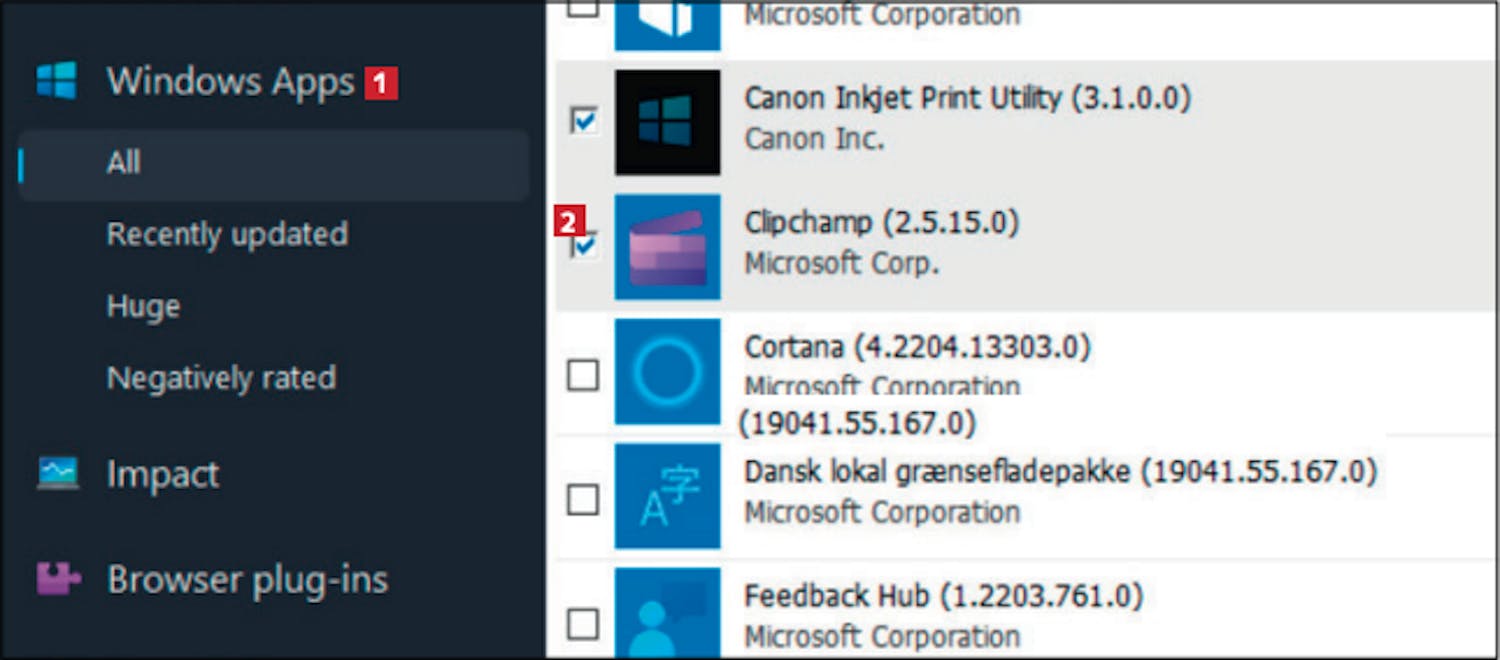Viewport: 1500px width, 660px height.
Task: Click the Canon Inkjet Print Utility app icon
Action: point(667,122)
